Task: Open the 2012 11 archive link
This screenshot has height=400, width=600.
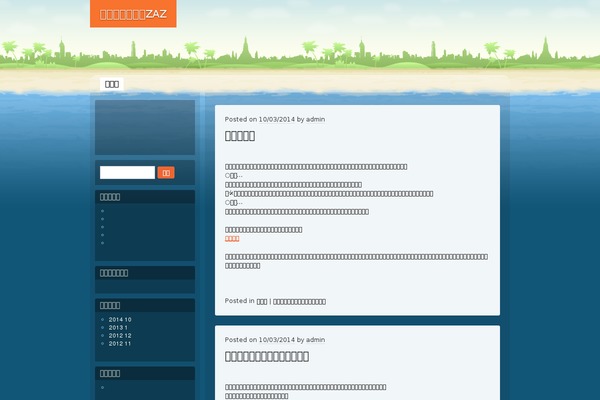Action: (119, 344)
